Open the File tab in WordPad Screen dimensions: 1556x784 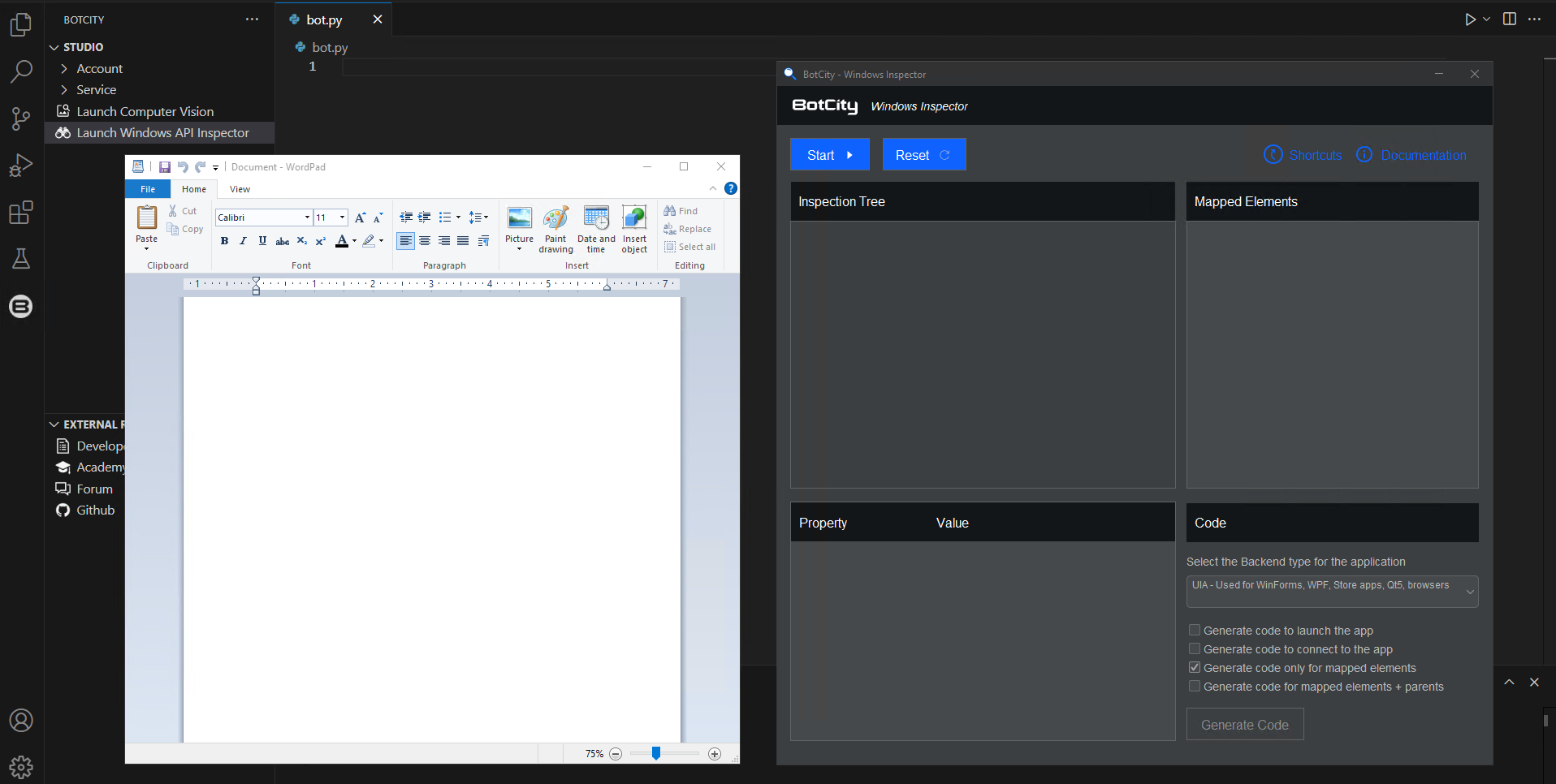coord(148,189)
